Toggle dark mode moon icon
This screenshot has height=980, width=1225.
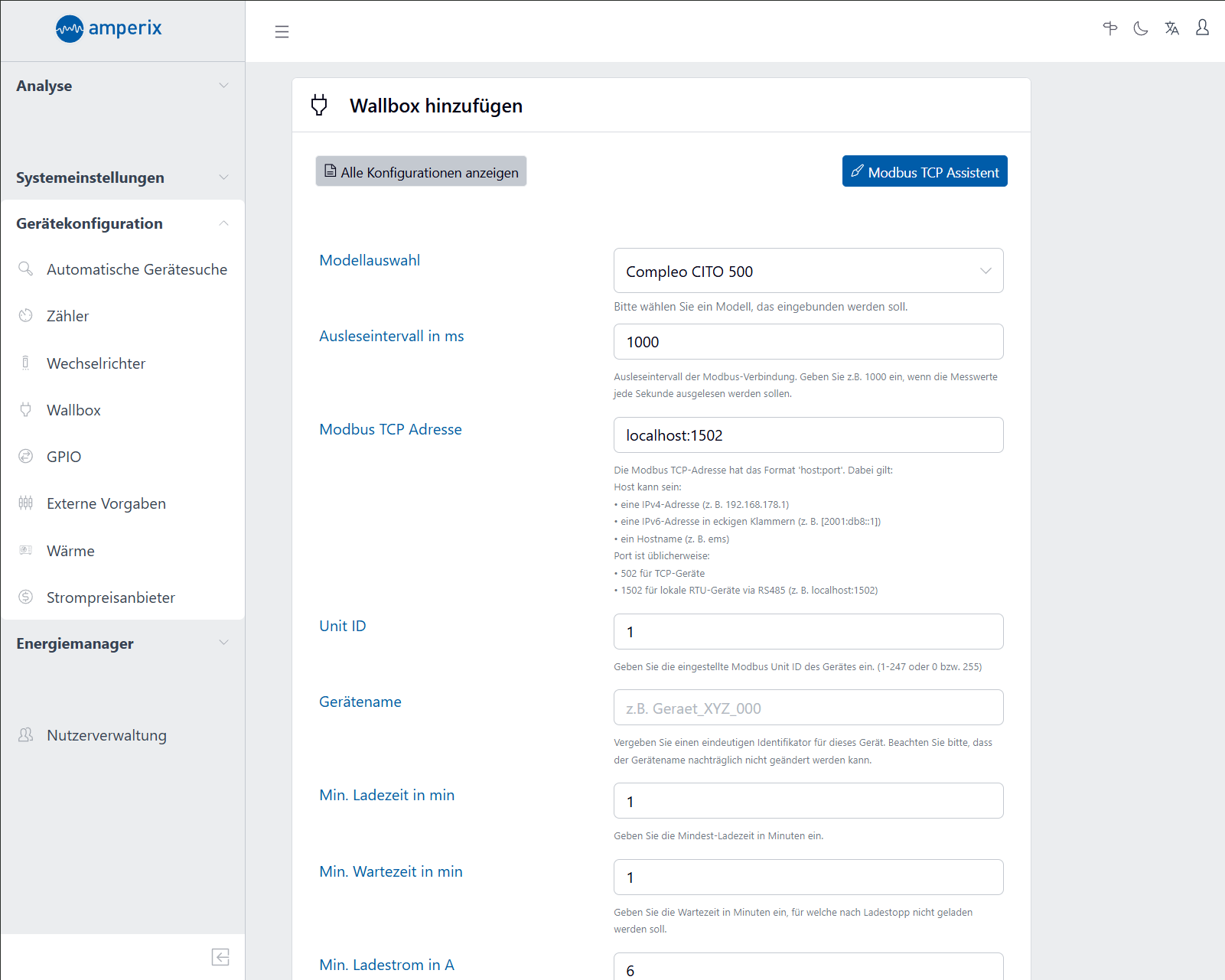pos(1140,28)
